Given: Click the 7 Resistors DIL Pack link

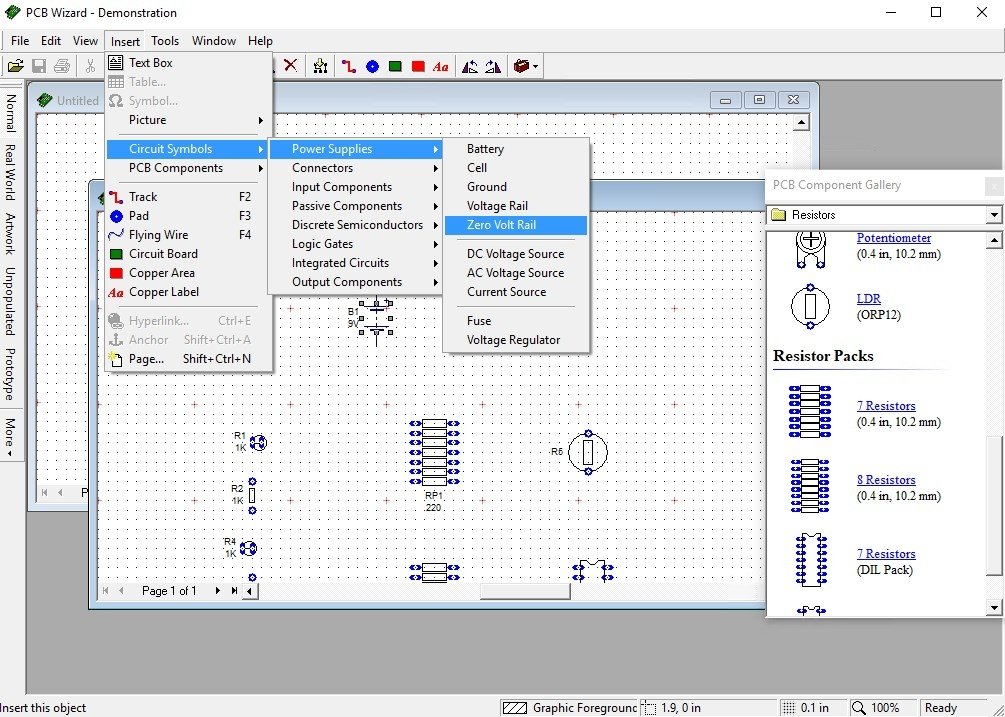Looking at the screenshot, I should pos(886,554).
